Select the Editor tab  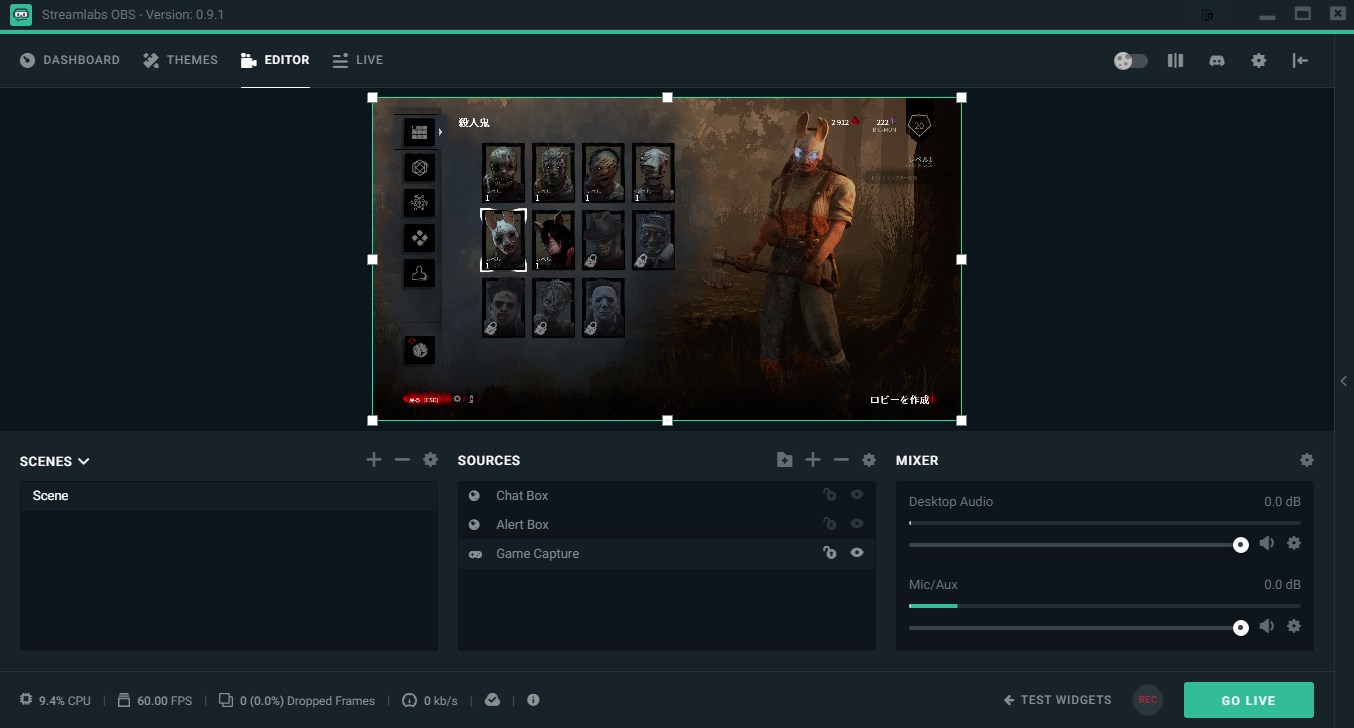tap(275, 60)
